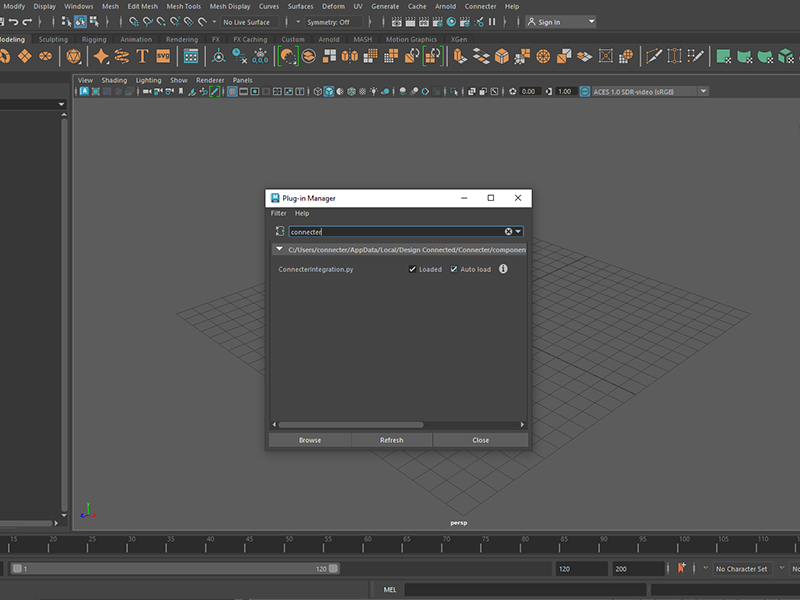Click the viewport camera select icon
This screenshot has width=800, height=600.
[147, 91]
